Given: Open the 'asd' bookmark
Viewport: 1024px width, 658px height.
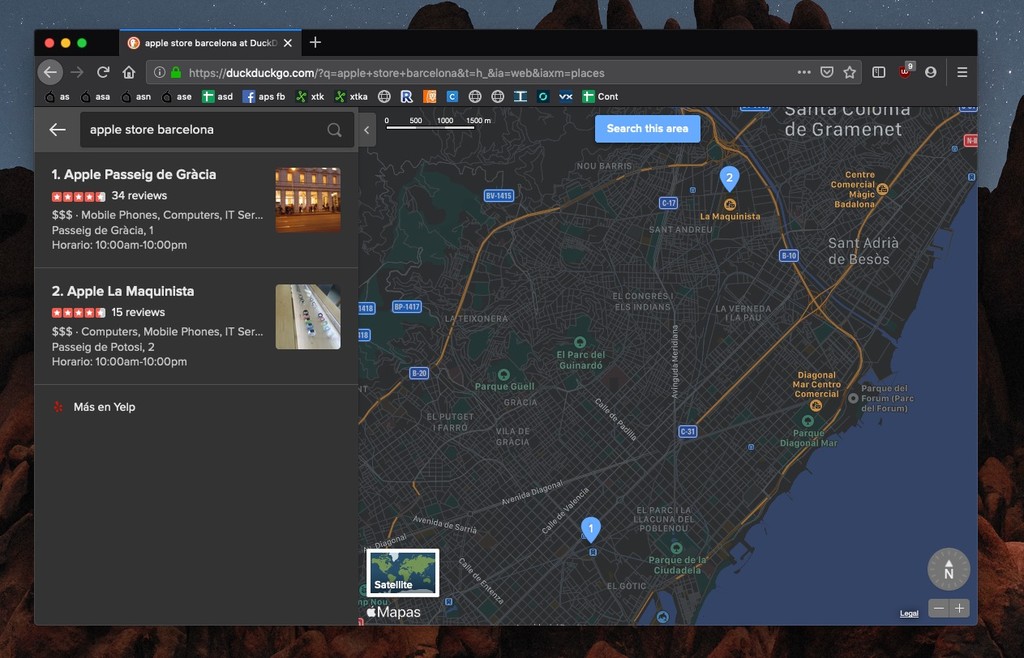Looking at the screenshot, I should [x=217, y=97].
